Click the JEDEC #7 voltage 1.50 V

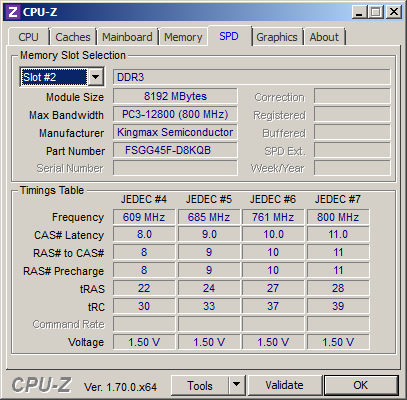click(338, 342)
